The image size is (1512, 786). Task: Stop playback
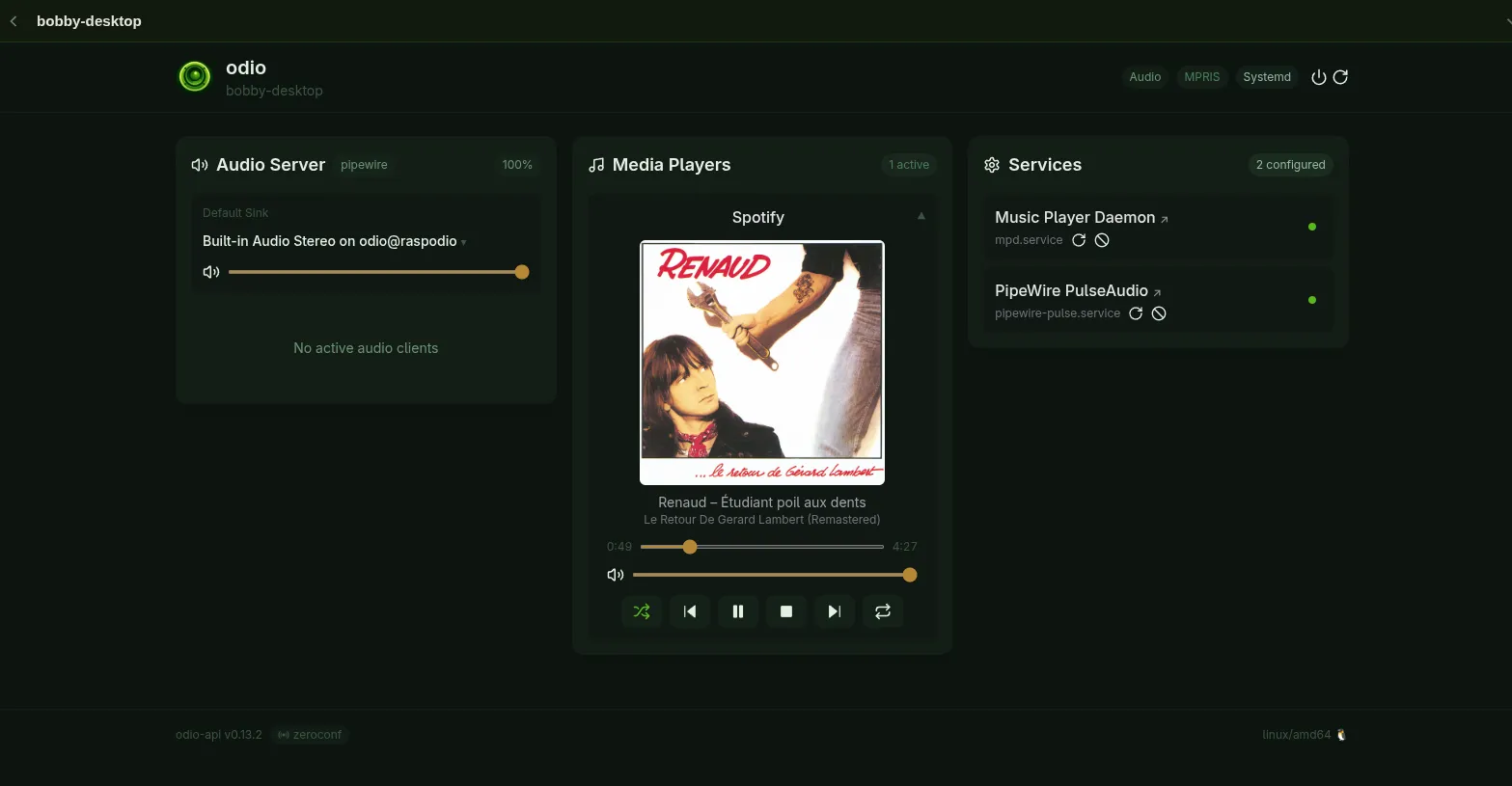[x=786, y=611]
